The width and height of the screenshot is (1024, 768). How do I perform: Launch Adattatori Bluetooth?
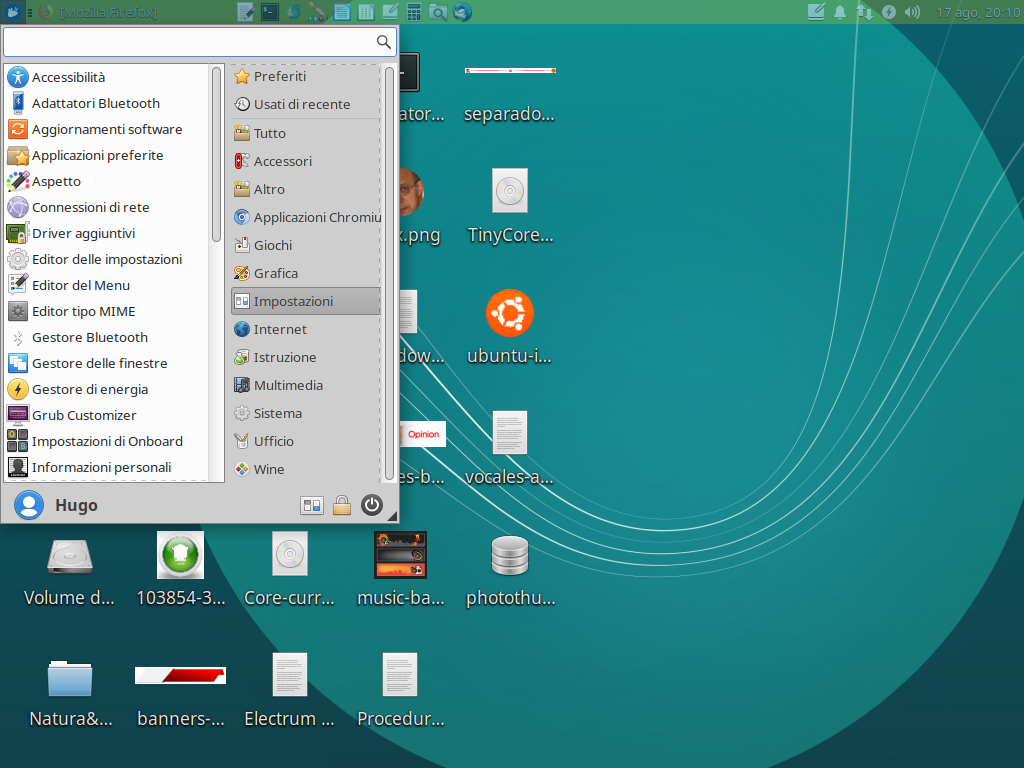106,103
